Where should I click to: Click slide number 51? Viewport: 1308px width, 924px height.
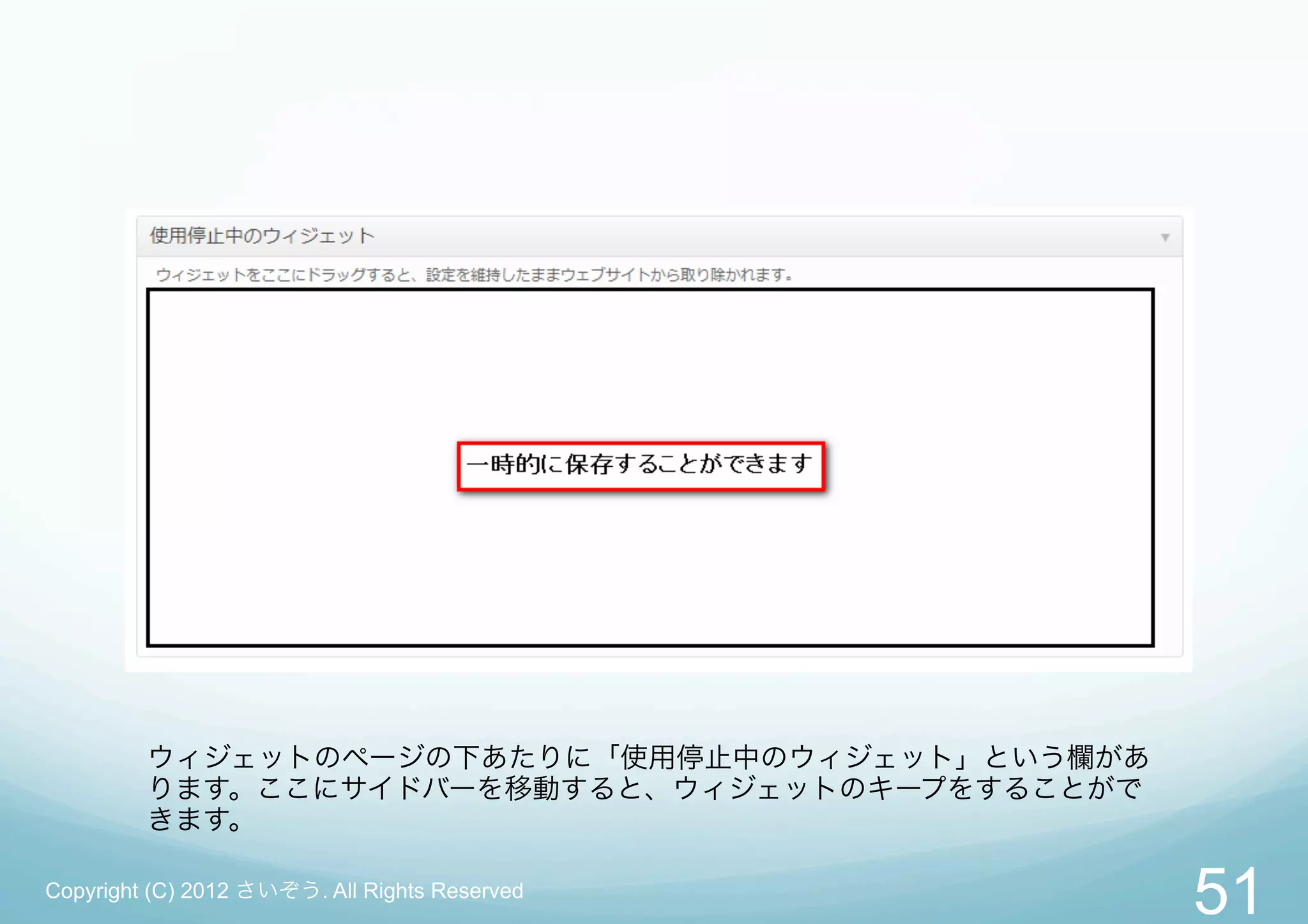point(1226,891)
